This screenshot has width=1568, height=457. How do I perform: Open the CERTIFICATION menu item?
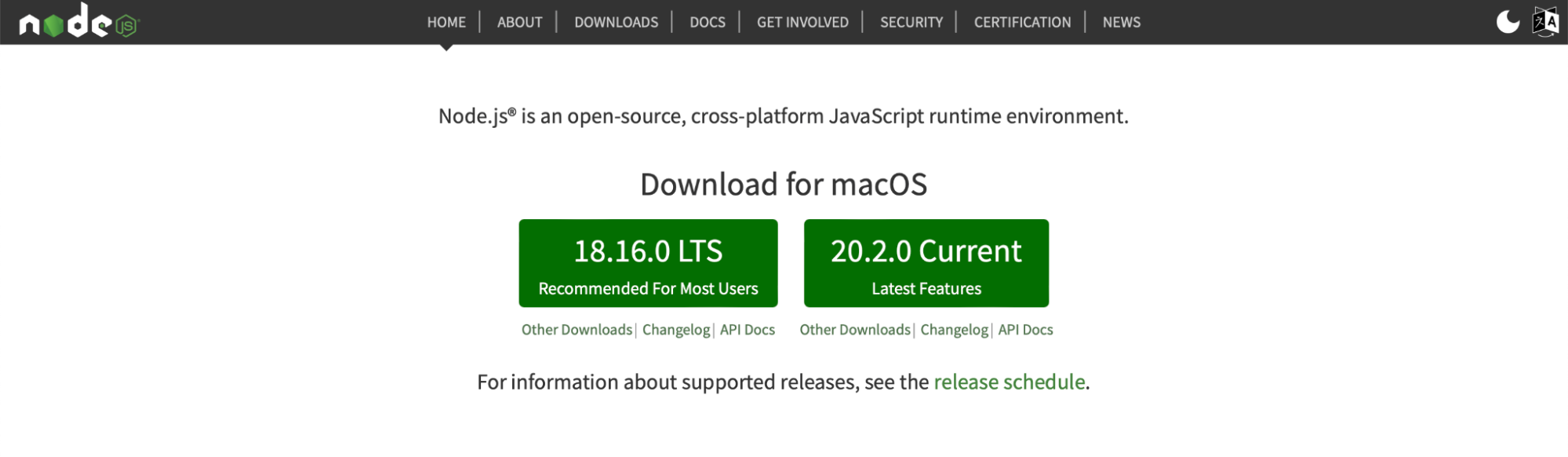[x=1022, y=22]
